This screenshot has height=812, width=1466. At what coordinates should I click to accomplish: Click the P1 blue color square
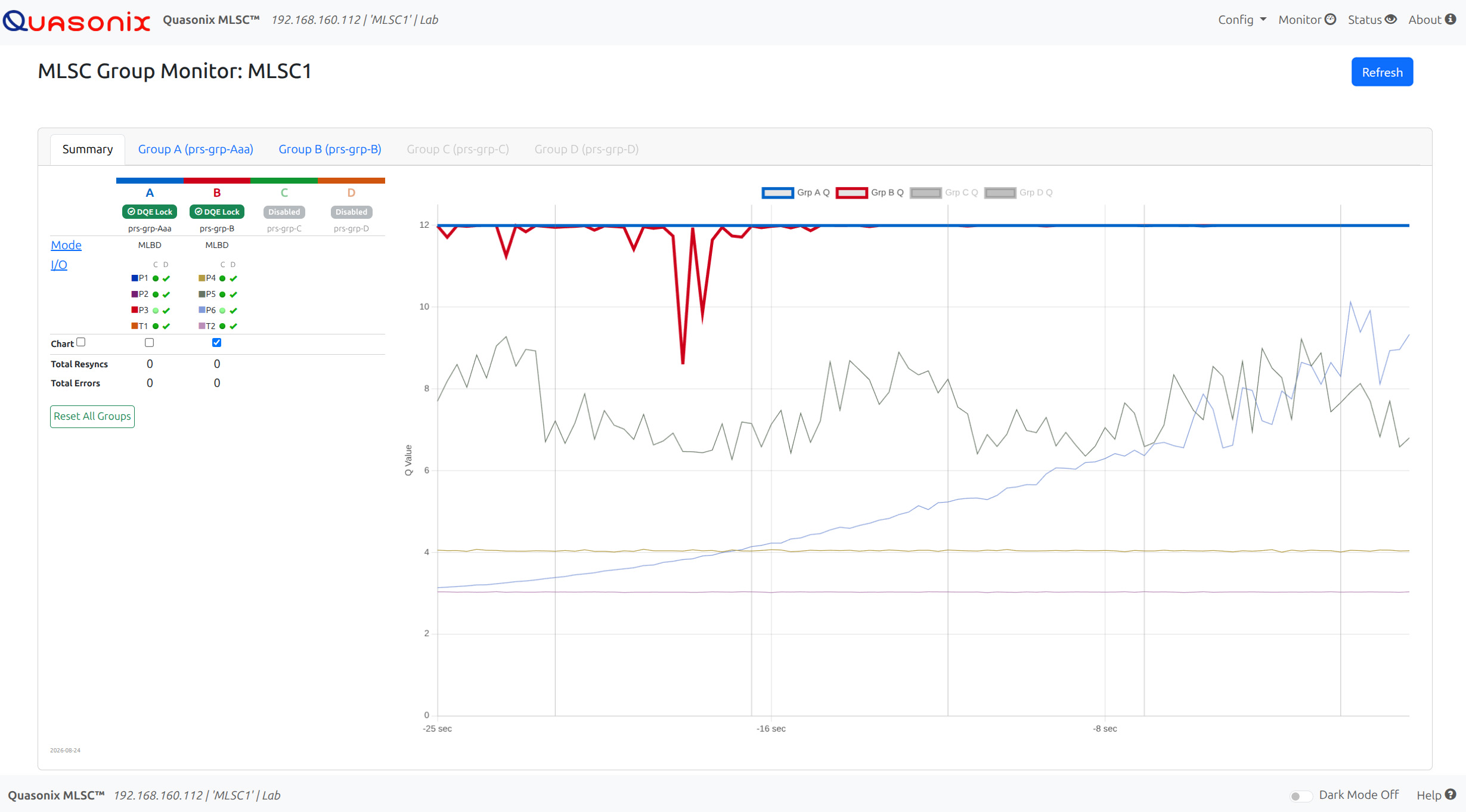[x=135, y=278]
